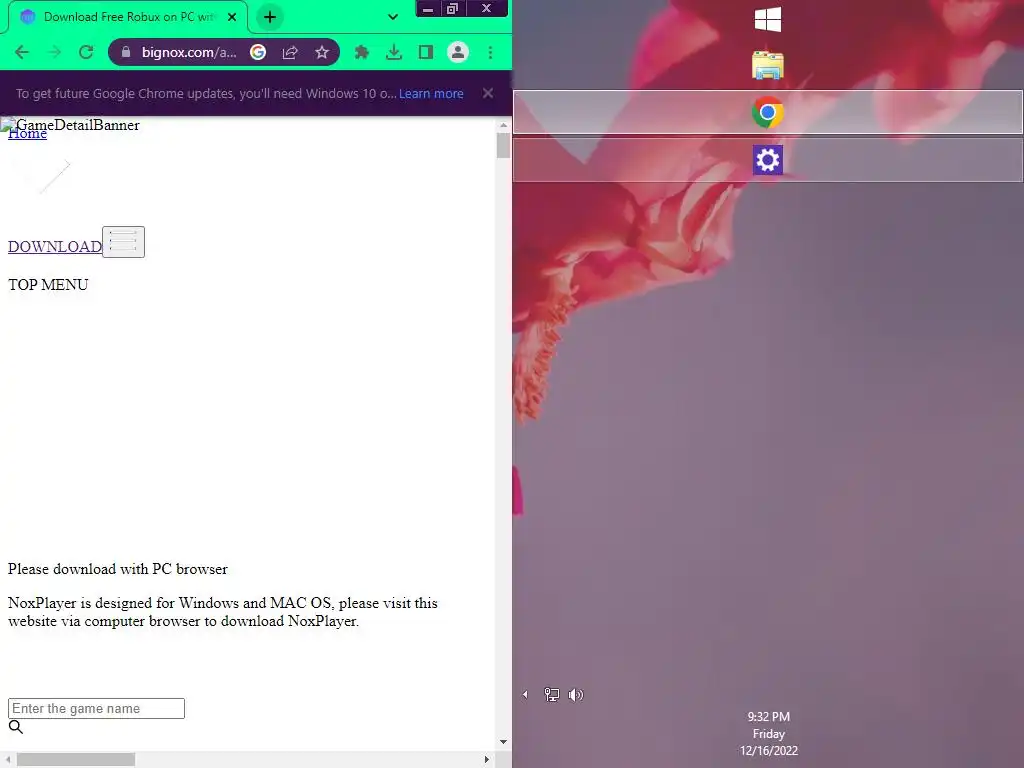Click the GameDetailBanner broken image
The image size is (1024, 768).
pos(71,125)
